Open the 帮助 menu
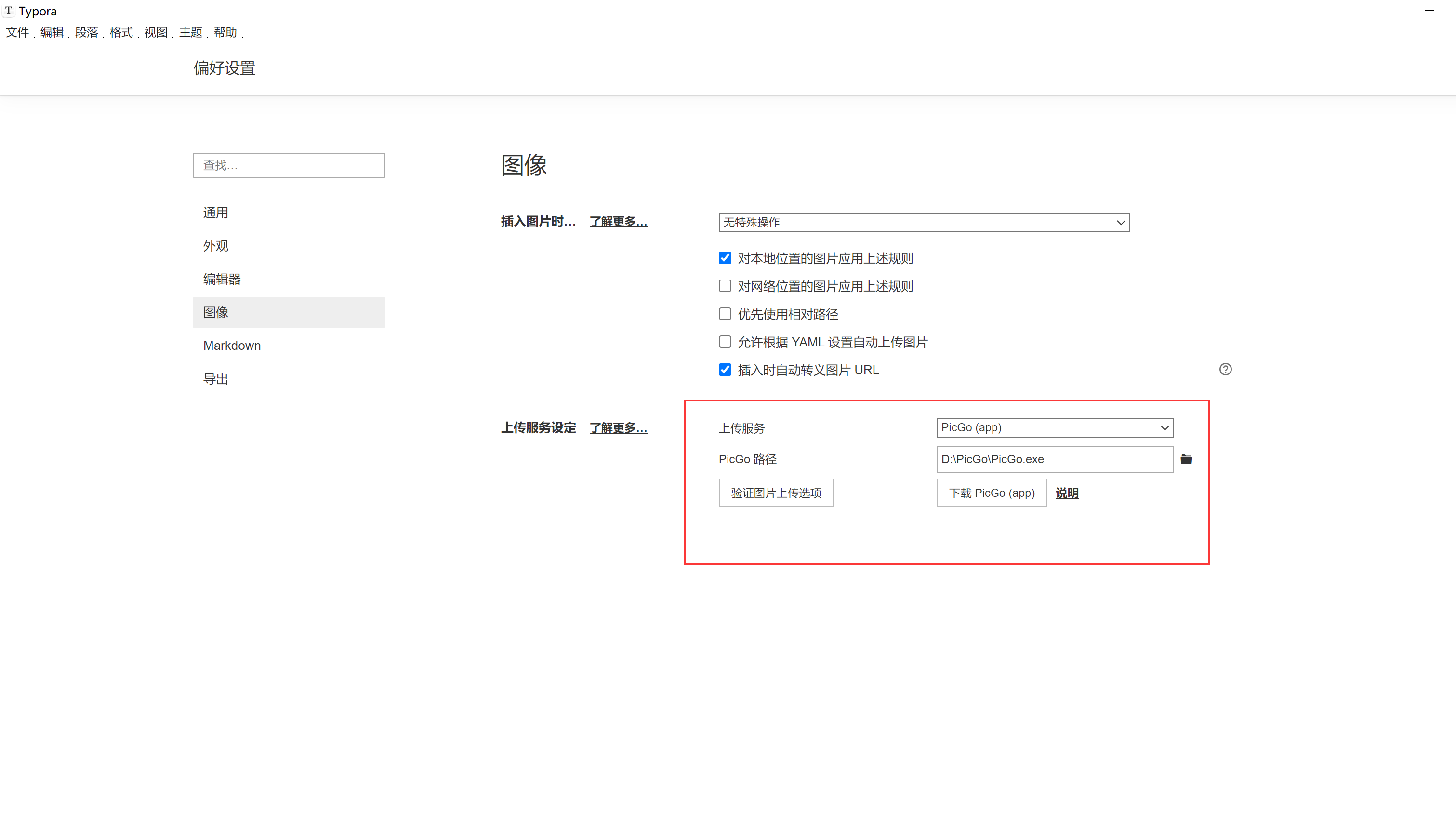Screen dimensions: 1456x839 click(225, 32)
